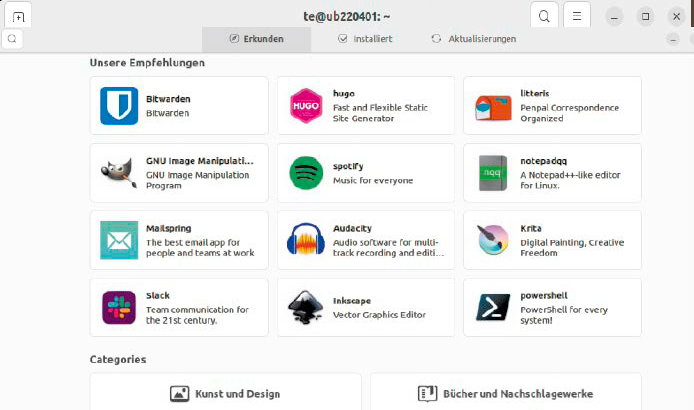Switch to the Installiert tab
The height and width of the screenshot is (410, 694).
tap(365, 39)
